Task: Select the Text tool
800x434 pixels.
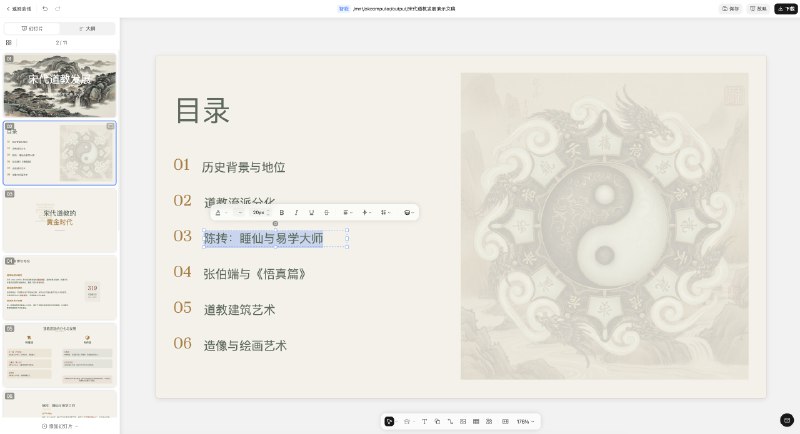Action: tap(424, 421)
